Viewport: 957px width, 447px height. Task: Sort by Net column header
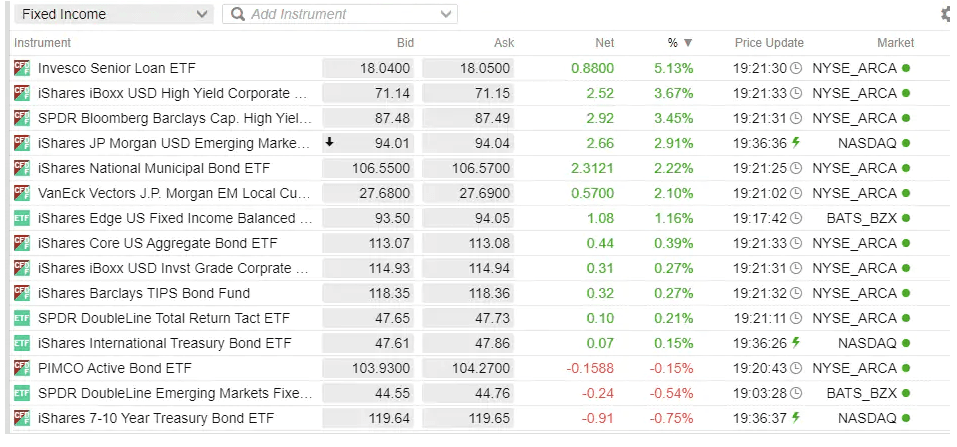click(x=605, y=43)
